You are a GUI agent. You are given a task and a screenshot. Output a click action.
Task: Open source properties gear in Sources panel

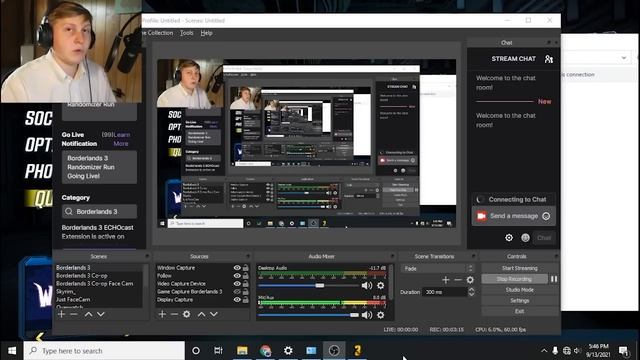click(x=187, y=314)
